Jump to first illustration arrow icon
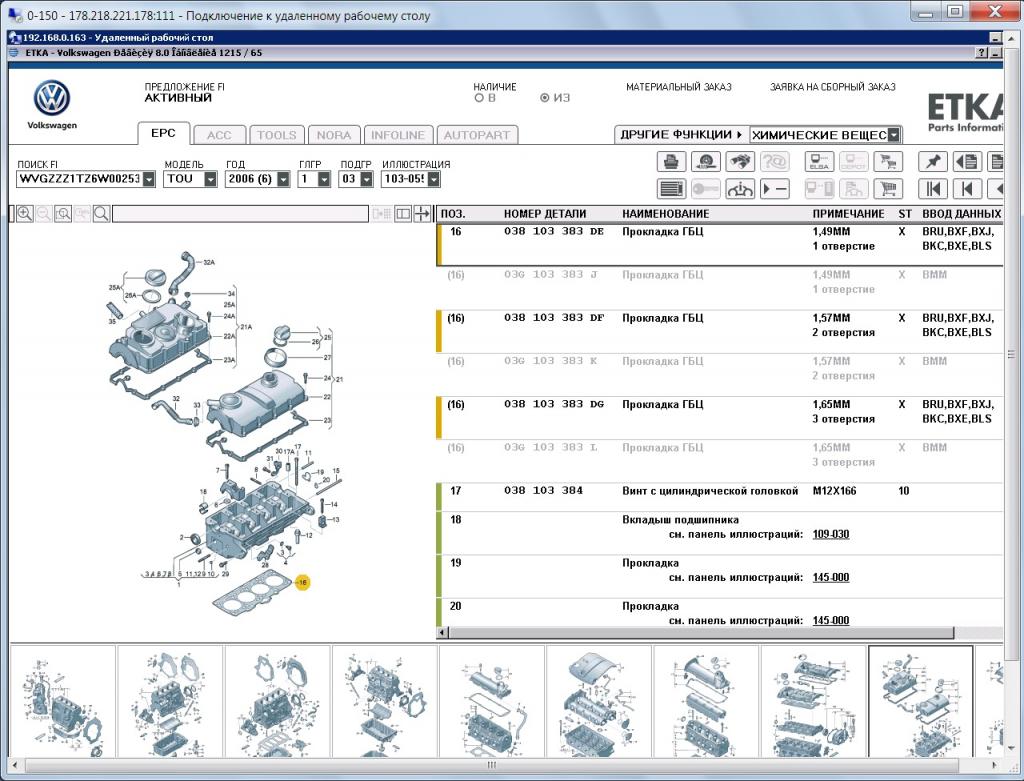 [x=933, y=189]
